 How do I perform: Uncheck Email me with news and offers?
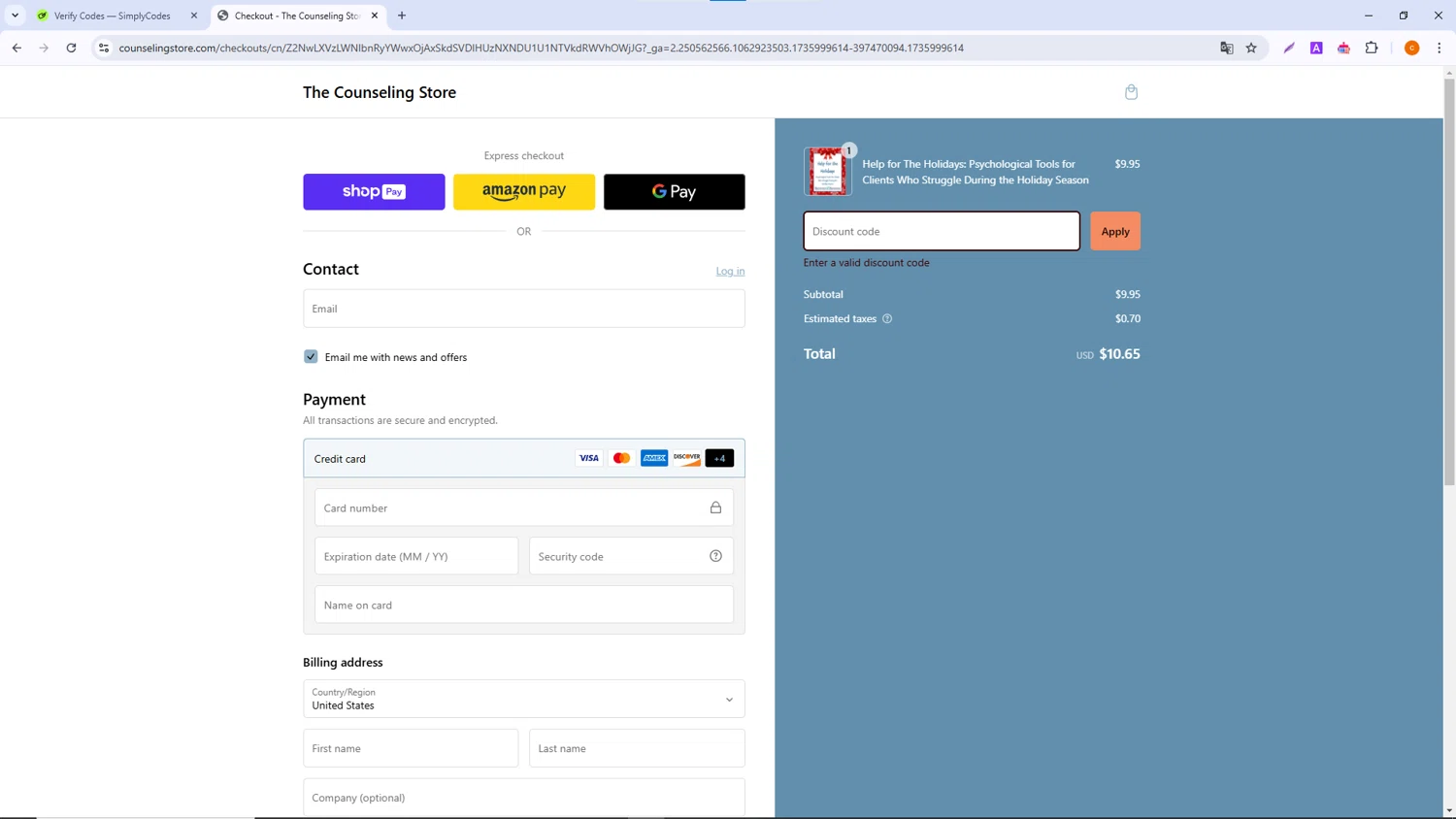pos(311,357)
